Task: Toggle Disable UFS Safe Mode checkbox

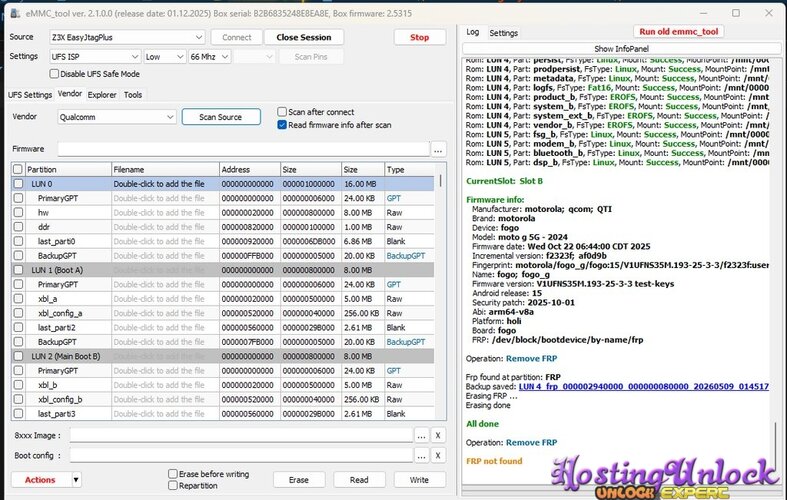Action: pos(54,74)
